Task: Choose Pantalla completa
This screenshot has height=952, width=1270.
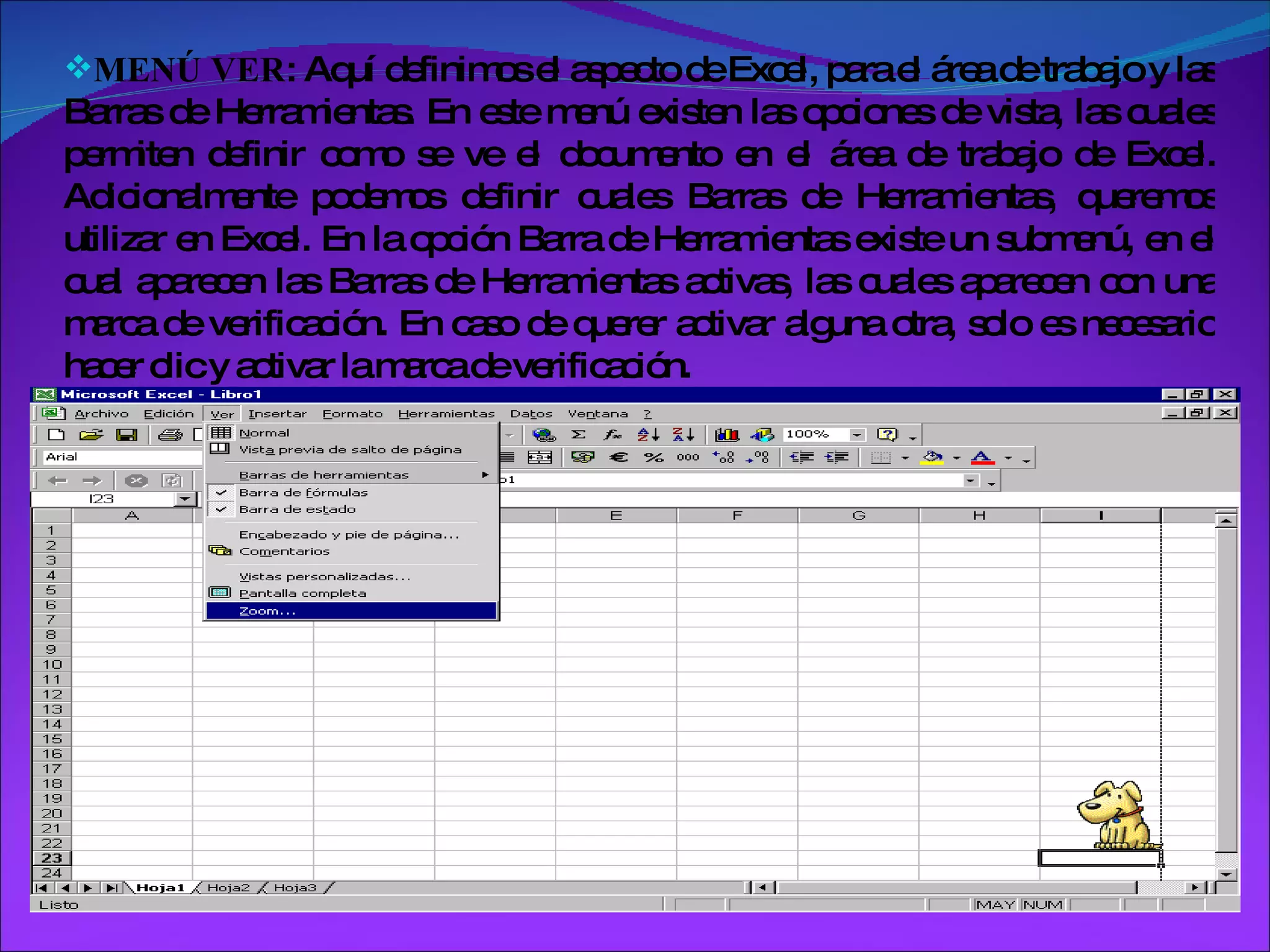Action: coord(352,593)
